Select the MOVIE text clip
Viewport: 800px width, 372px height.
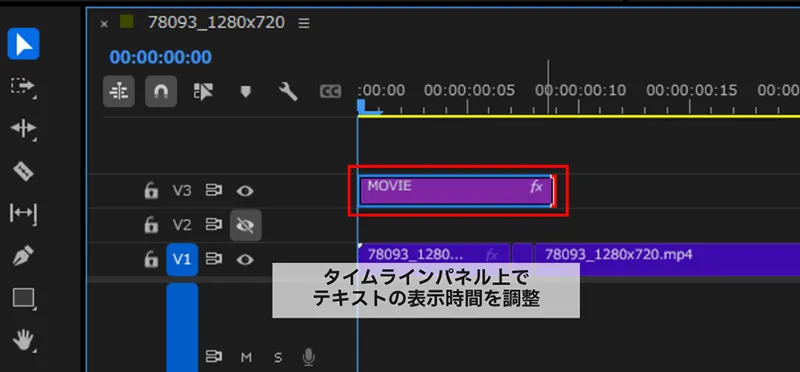[x=455, y=191]
